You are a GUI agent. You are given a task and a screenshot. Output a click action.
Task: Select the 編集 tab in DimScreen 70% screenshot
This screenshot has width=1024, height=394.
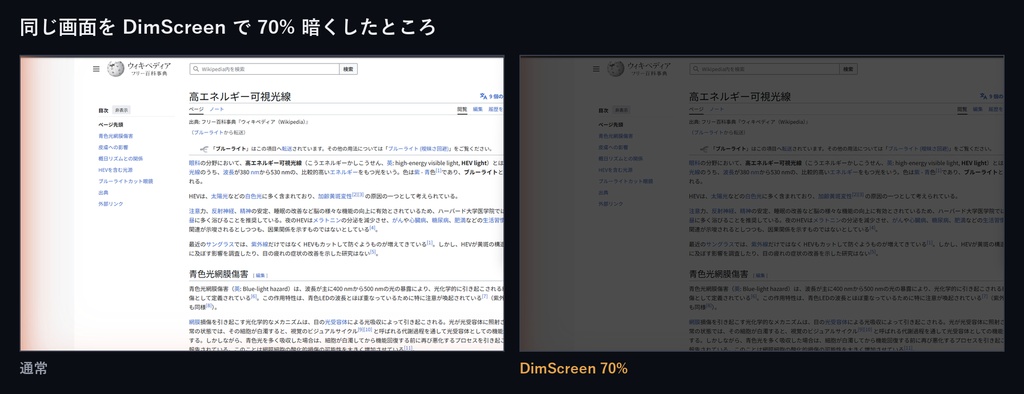pyautogui.click(x=978, y=109)
